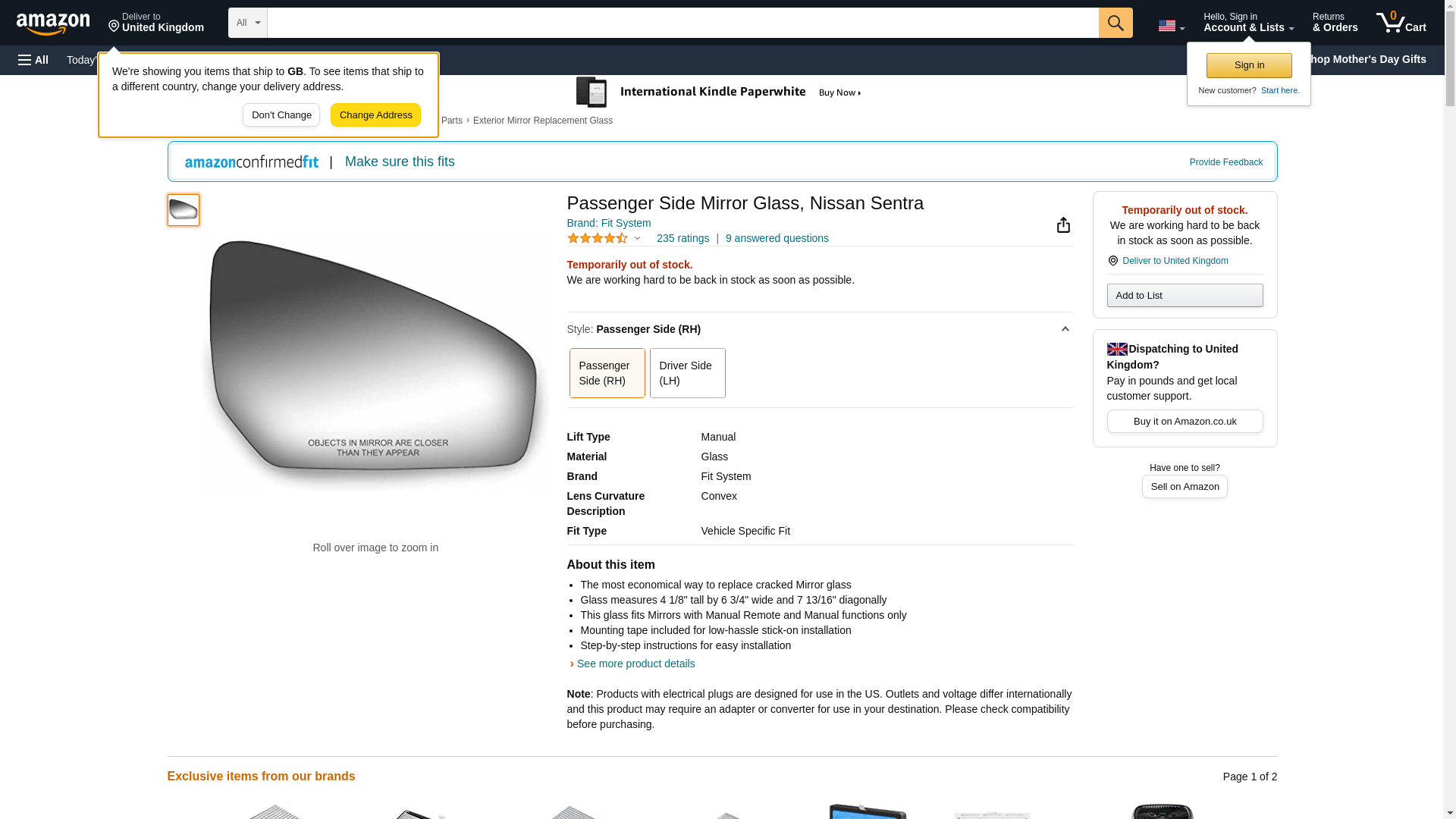Open the All hamburger menu
Image resolution: width=1456 pixels, height=819 pixels.
(x=33, y=60)
